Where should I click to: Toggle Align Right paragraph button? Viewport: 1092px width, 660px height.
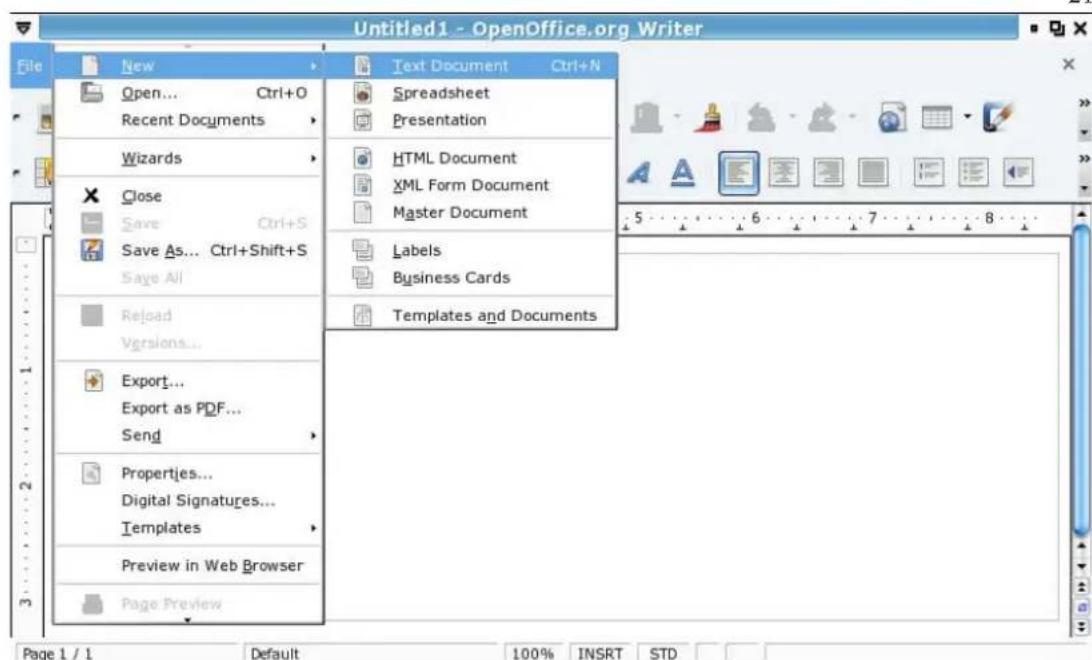click(x=828, y=173)
